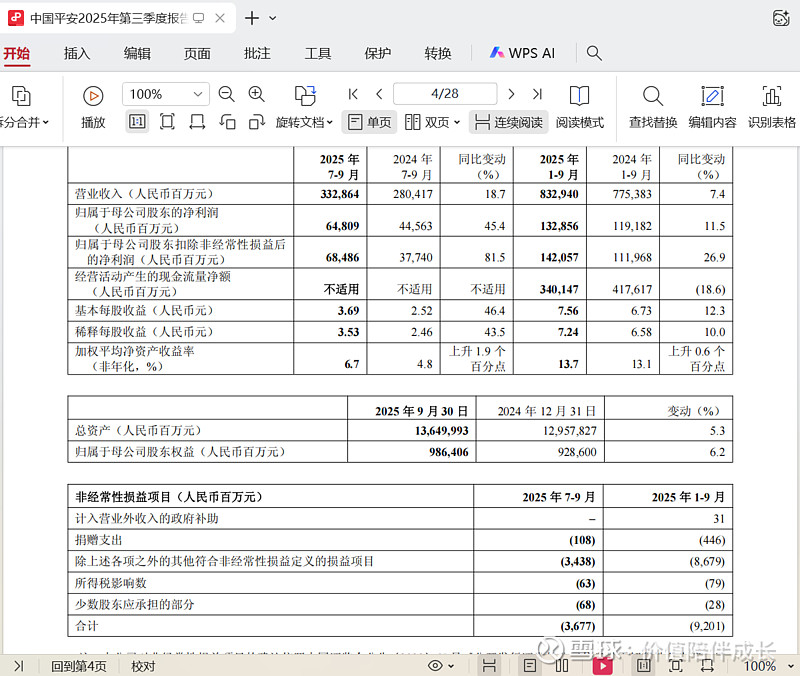Image resolution: width=800 pixels, height=676 pixels.
Task: Switch to the 批注 tab
Action: (257, 53)
